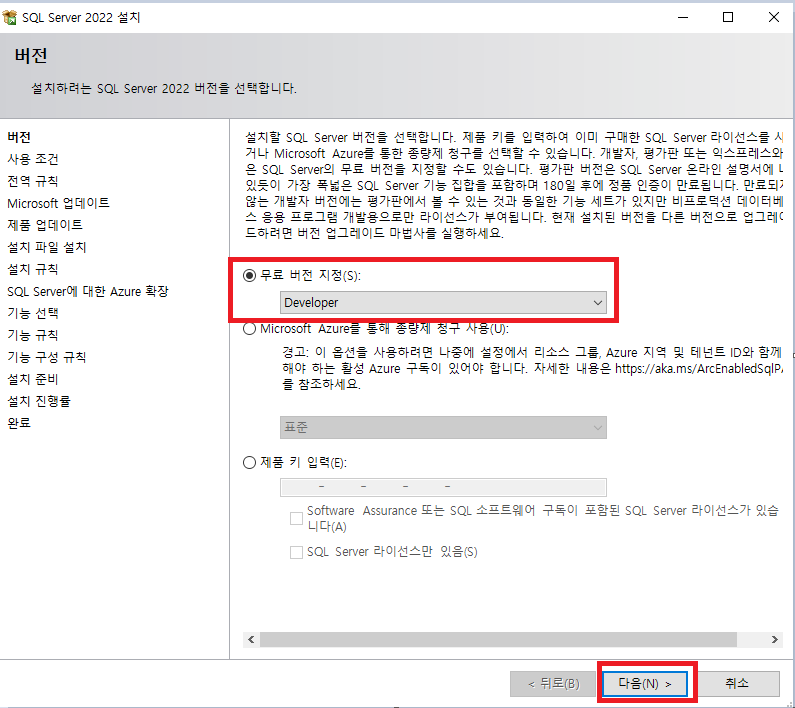This screenshot has height=708, width=795.
Task: Click 기능 선택 step in sidebar
Action: (x=33, y=313)
